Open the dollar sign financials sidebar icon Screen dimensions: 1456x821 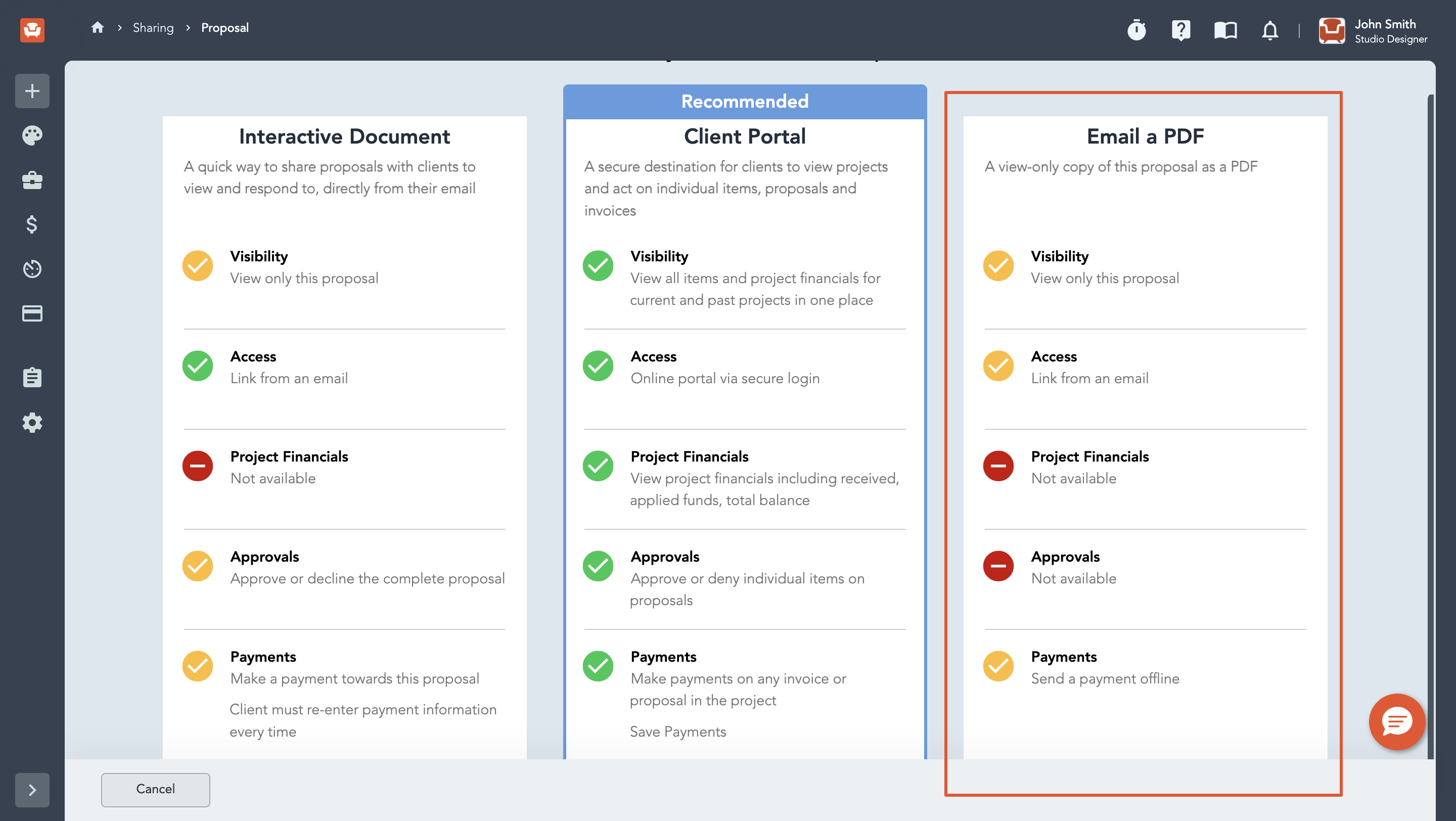click(32, 224)
